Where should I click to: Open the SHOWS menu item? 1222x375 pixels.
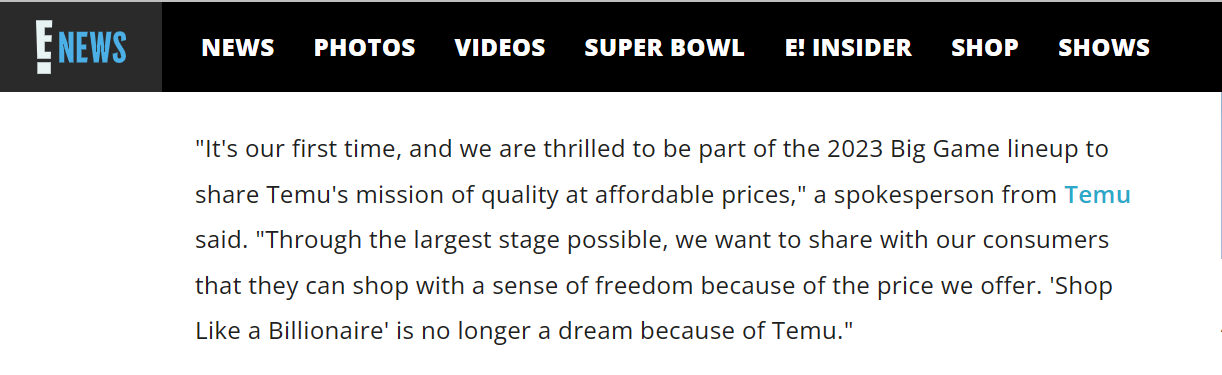pos(1104,48)
